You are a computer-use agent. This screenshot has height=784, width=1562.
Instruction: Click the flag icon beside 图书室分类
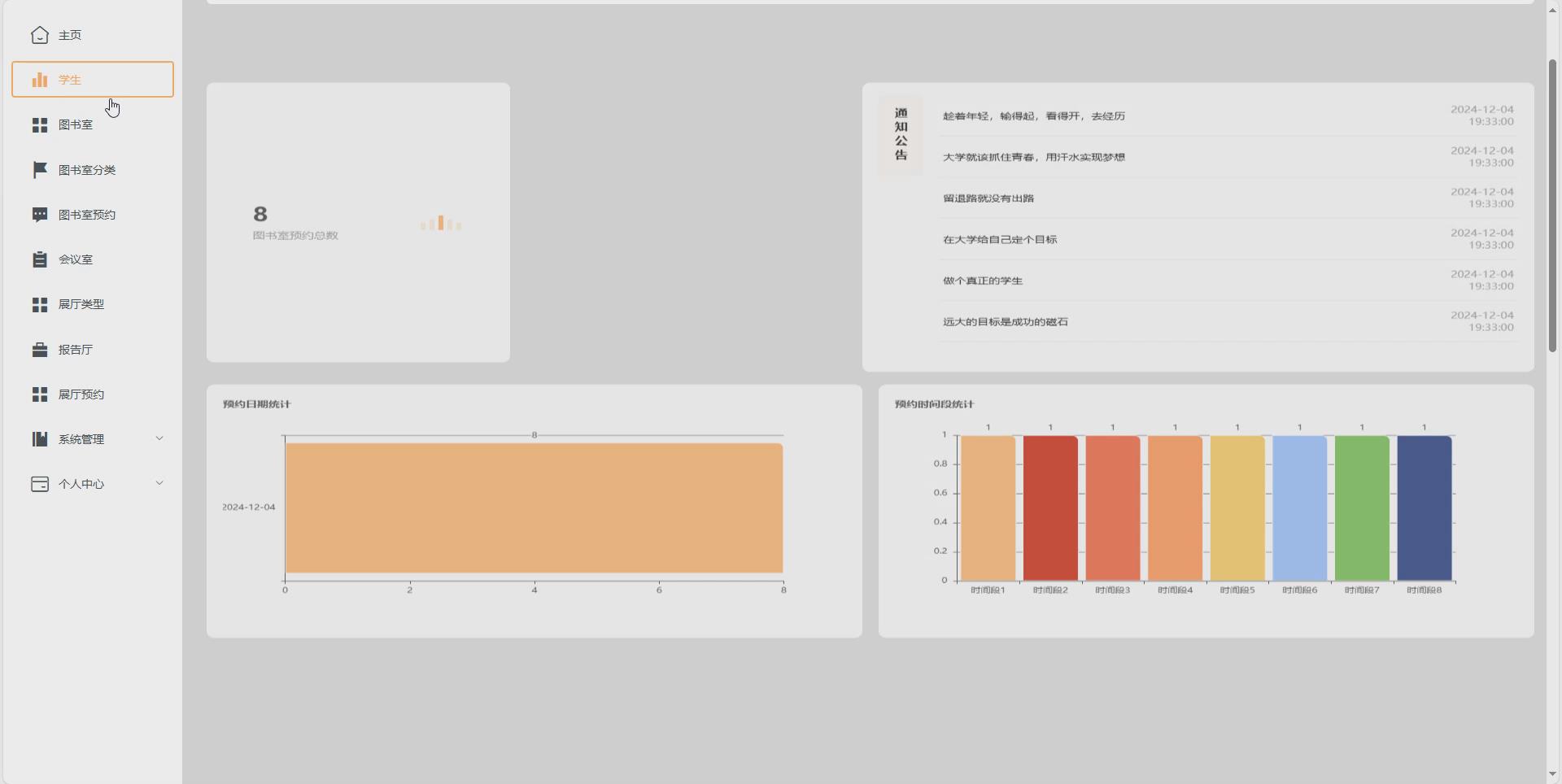[x=40, y=169]
